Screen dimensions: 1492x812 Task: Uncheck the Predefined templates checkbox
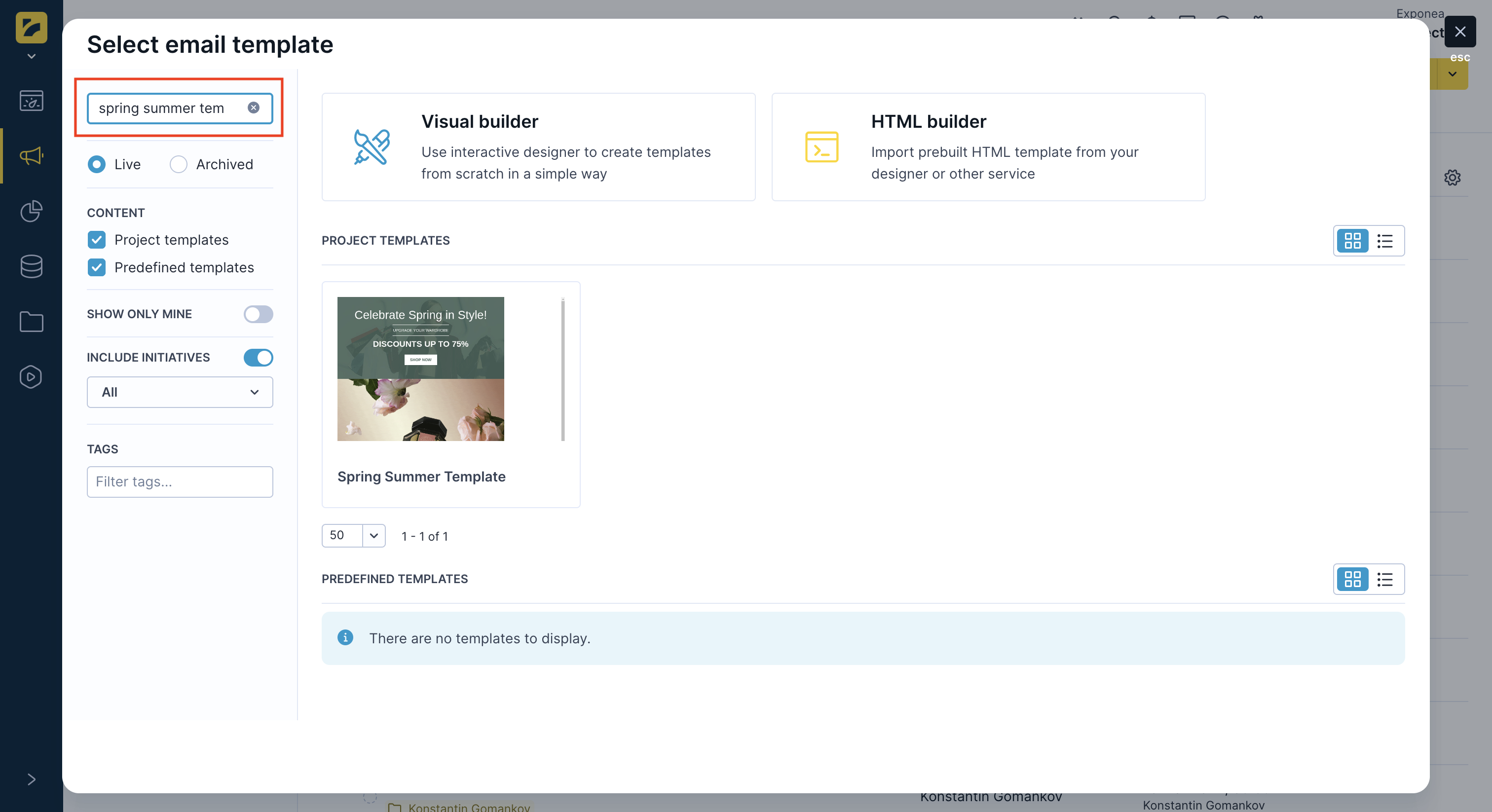click(x=97, y=267)
